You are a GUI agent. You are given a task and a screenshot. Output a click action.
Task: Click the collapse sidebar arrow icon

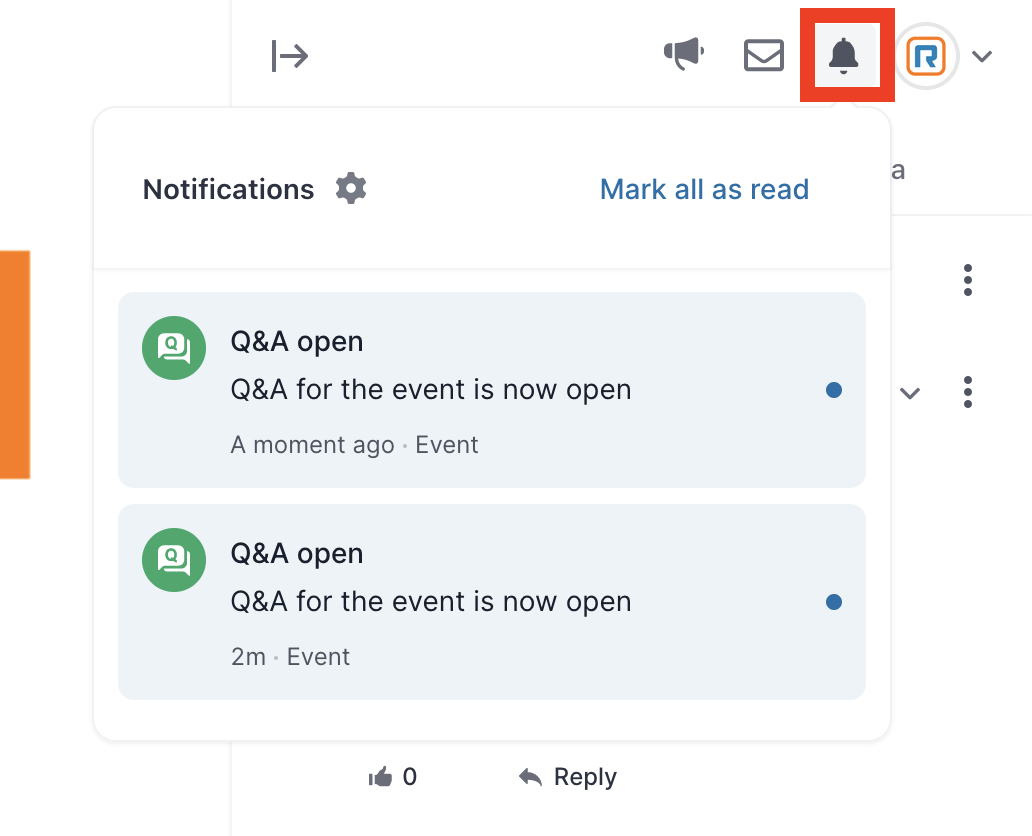[290, 56]
